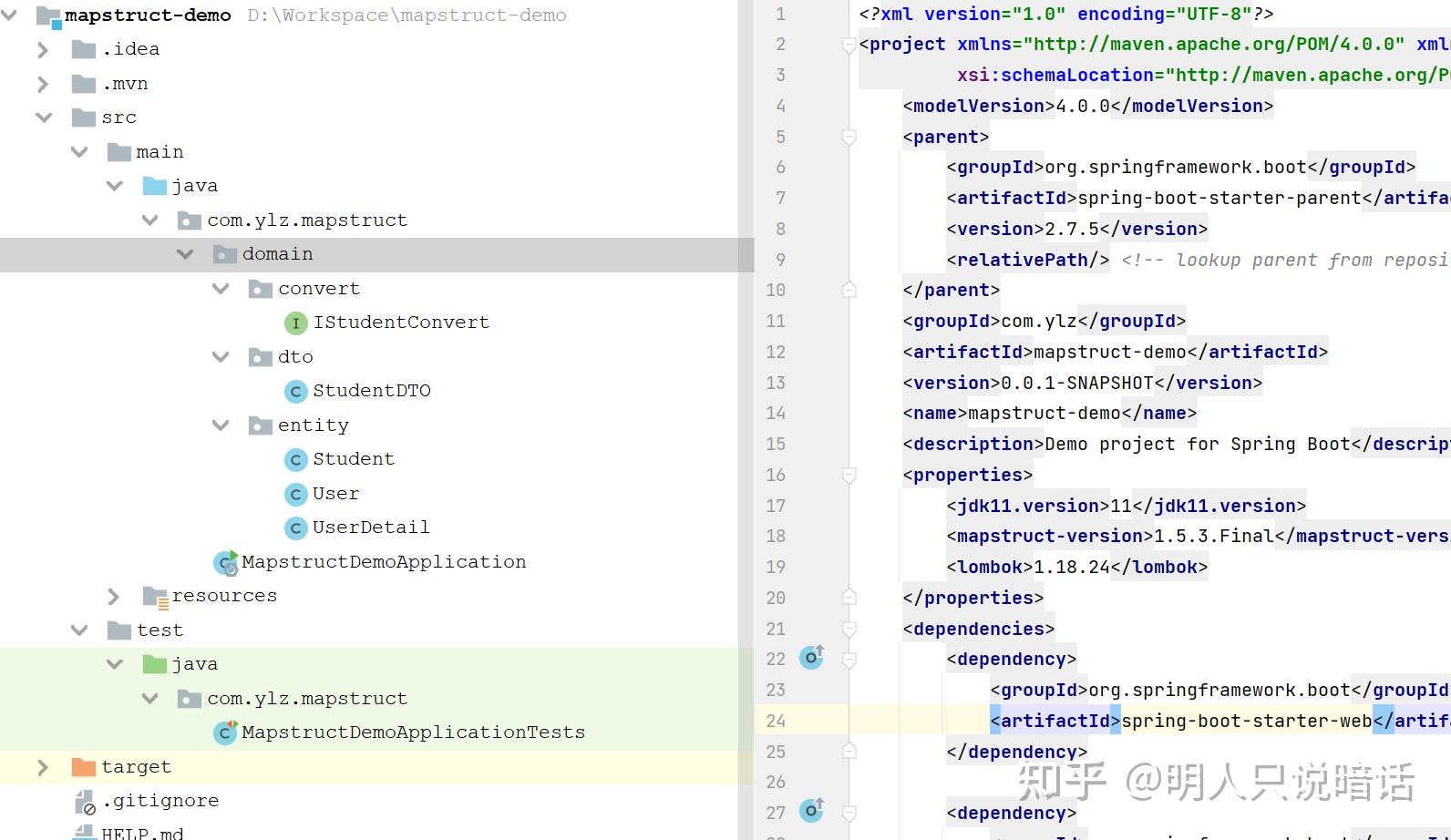Click the orange target folder icon
1451x840 pixels.
pos(84,767)
